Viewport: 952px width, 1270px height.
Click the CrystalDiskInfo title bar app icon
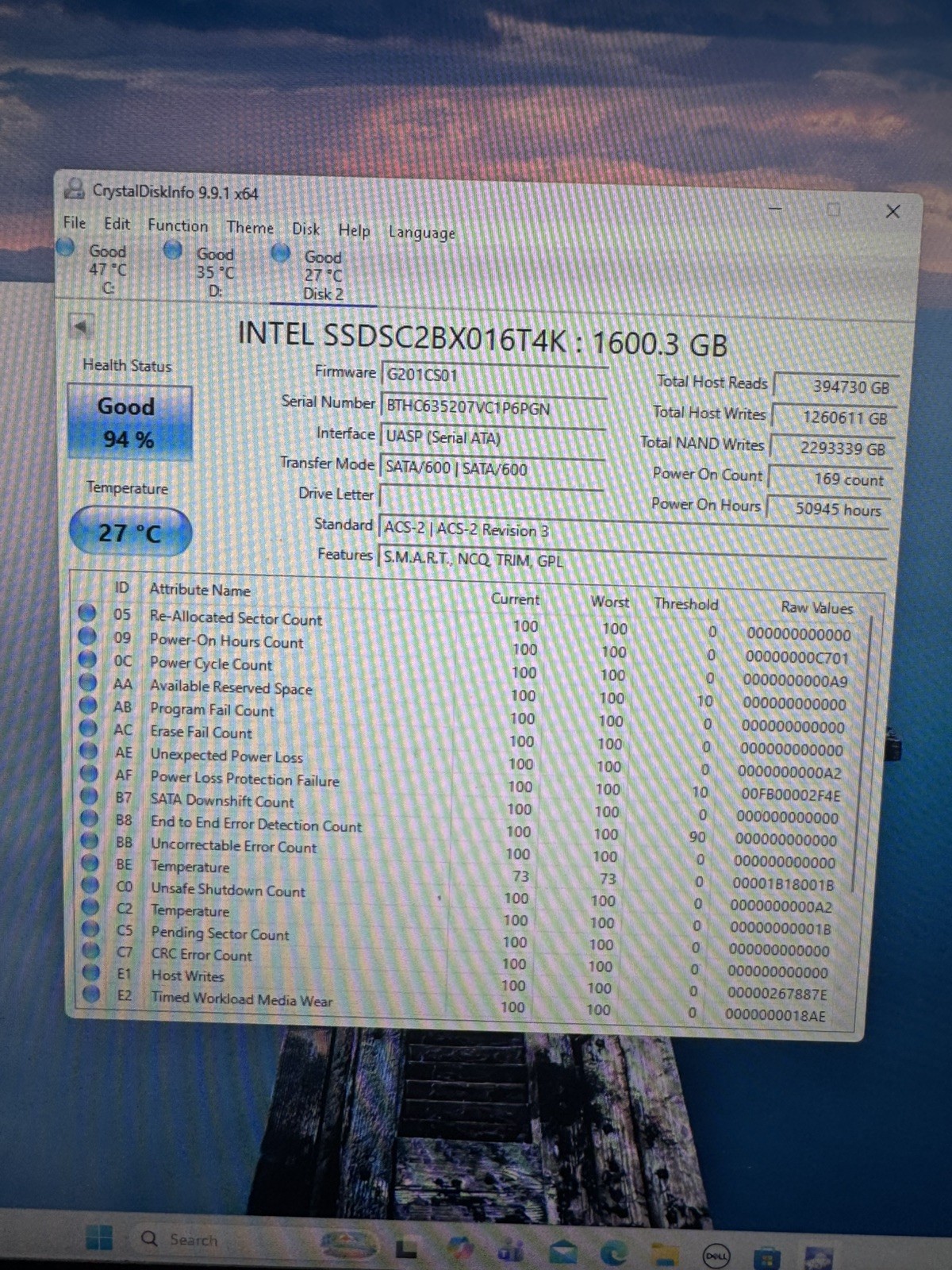75,189
